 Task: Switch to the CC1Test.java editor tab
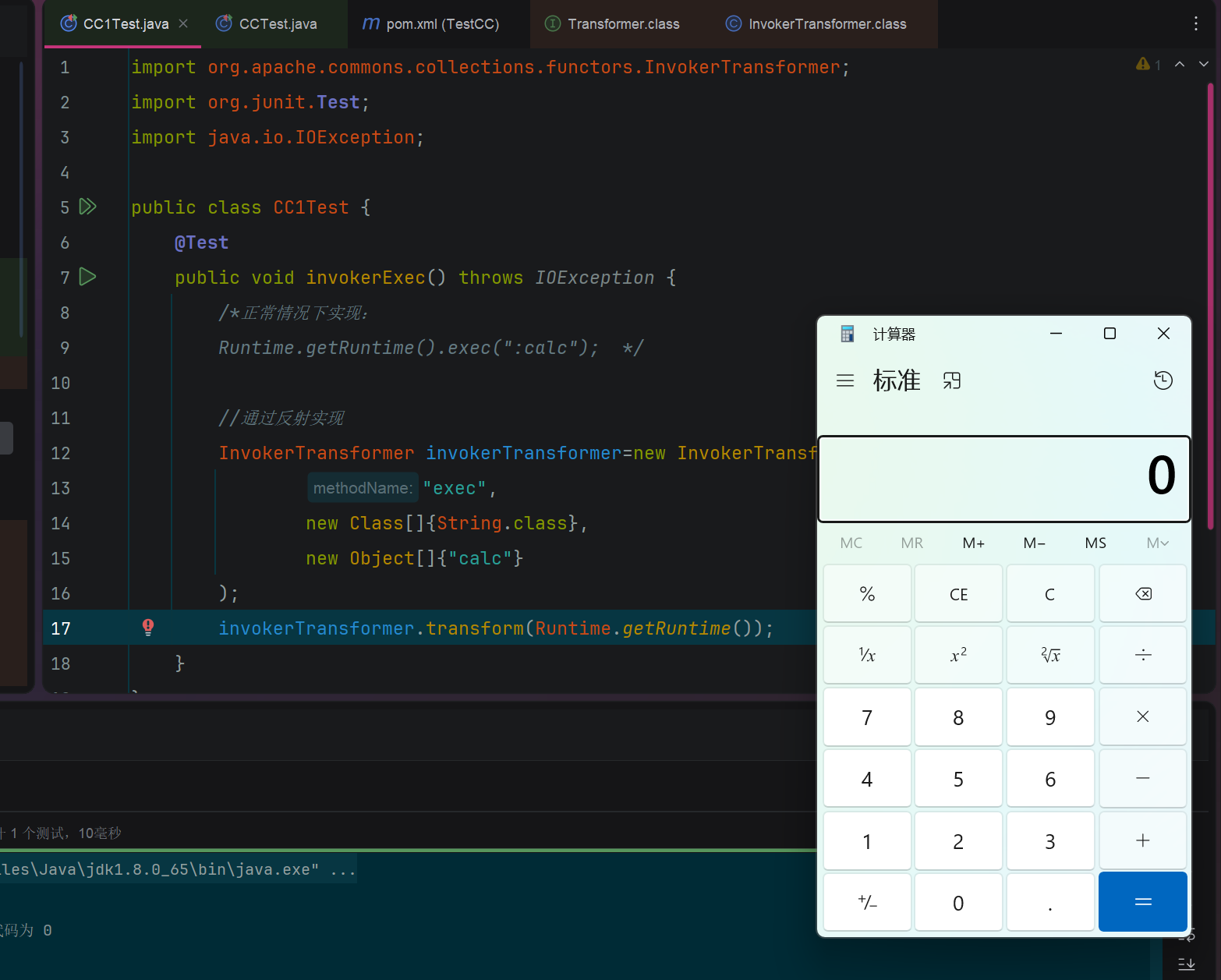[125, 24]
